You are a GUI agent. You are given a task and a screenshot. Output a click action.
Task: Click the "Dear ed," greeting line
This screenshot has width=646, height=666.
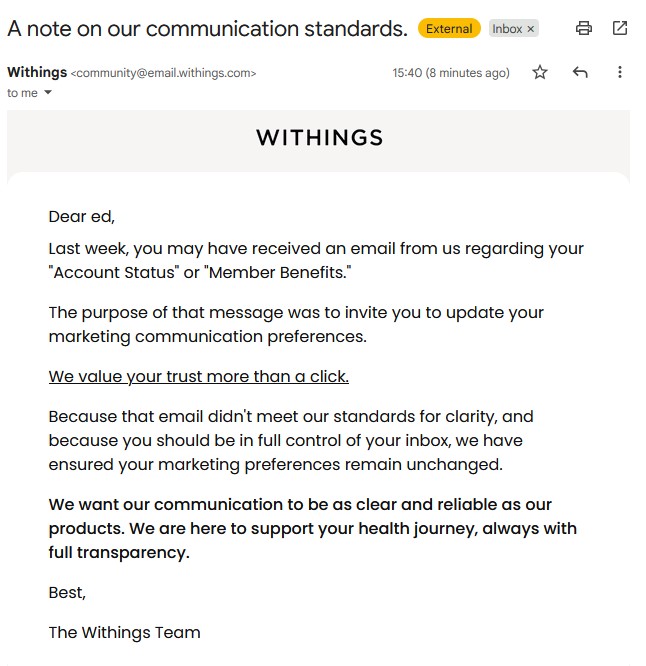pyautogui.click(x=82, y=216)
